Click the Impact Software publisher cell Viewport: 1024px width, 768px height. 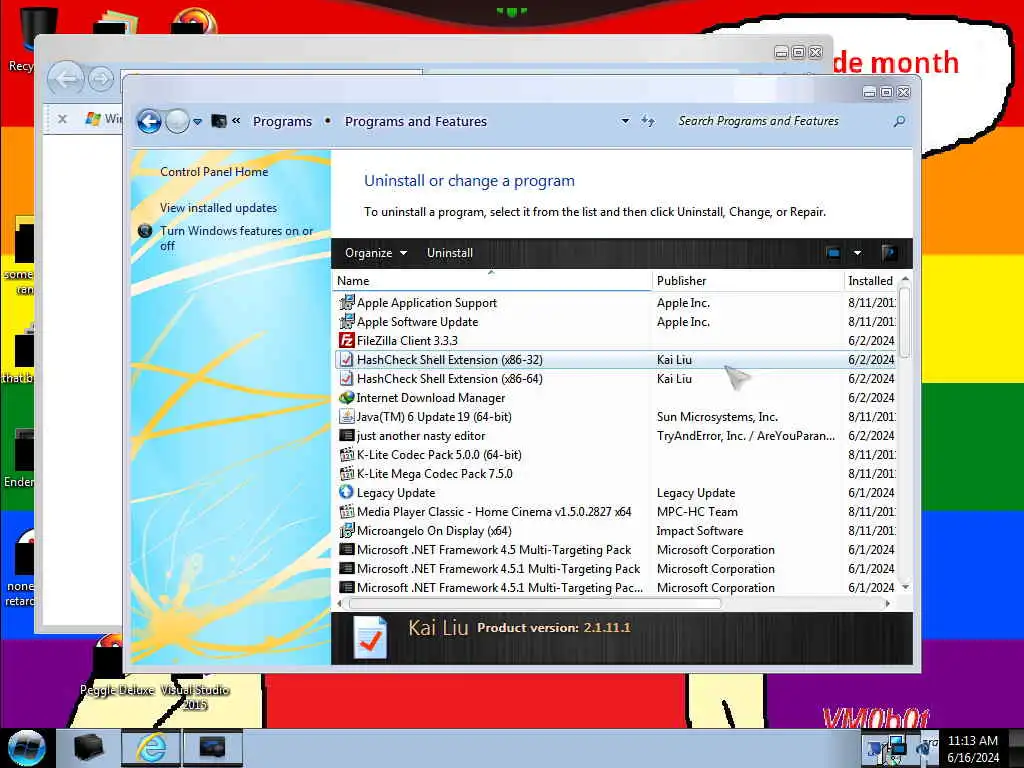click(x=699, y=530)
